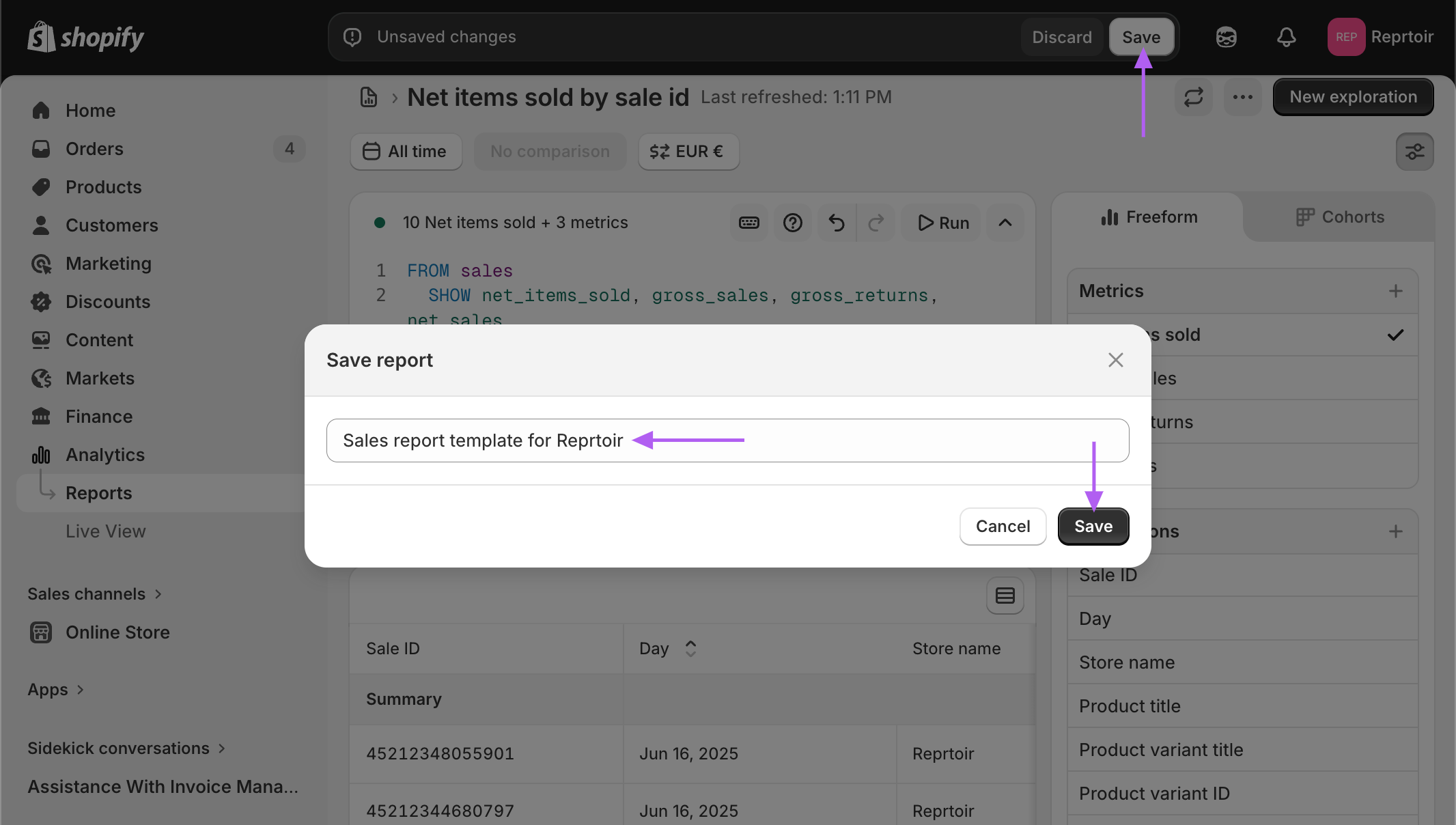Switch to the Cohorts tab
This screenshot has width=1456, height=825.
point(1339,217)
